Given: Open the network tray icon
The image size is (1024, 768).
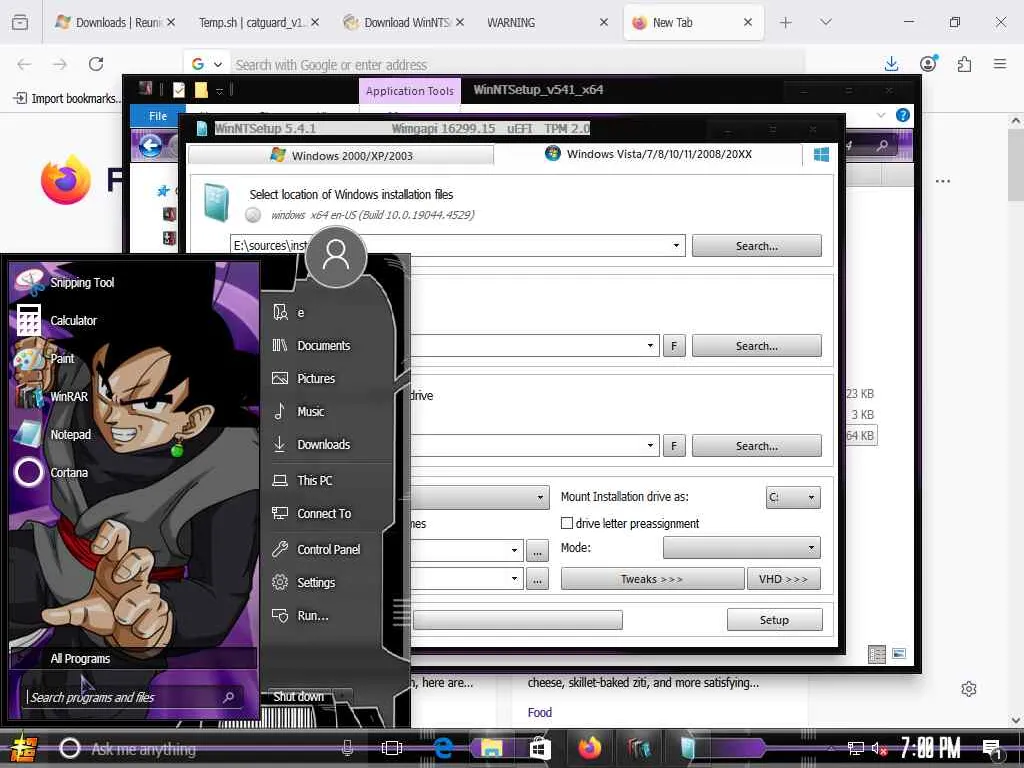Looking at the screenshot, I should click(x=855, y=749).
